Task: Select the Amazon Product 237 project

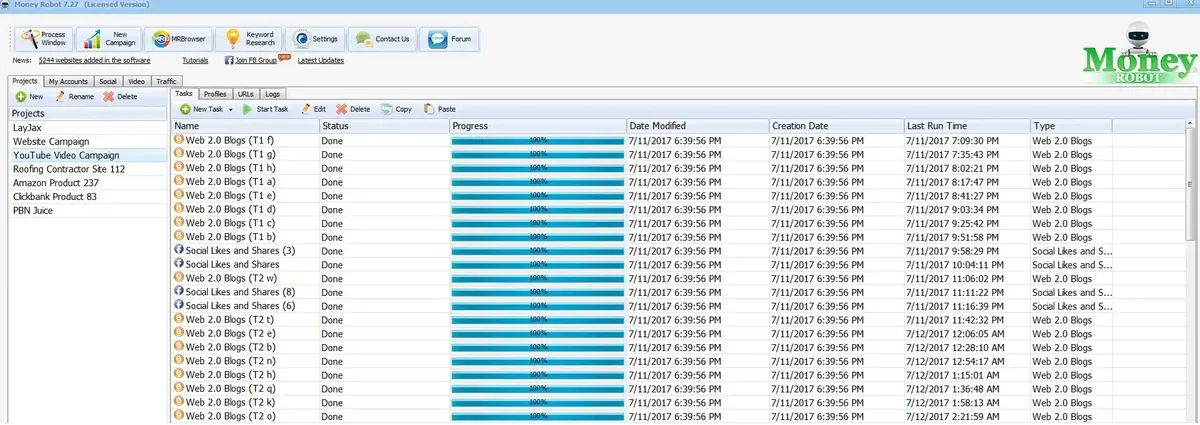Action: point(88,183)
